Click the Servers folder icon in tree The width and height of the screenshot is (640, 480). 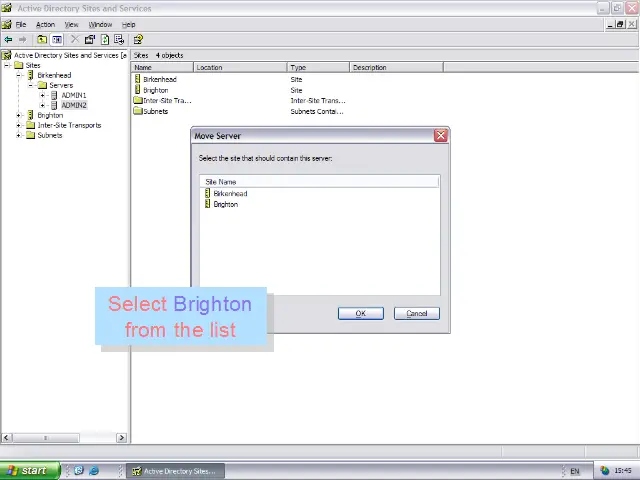42,85
